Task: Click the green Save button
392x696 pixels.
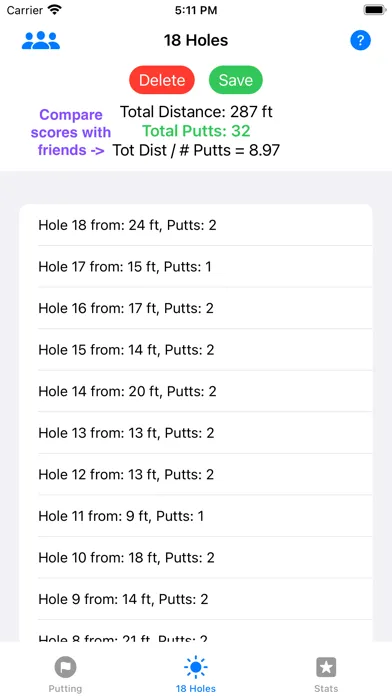Action: (236, 80)
